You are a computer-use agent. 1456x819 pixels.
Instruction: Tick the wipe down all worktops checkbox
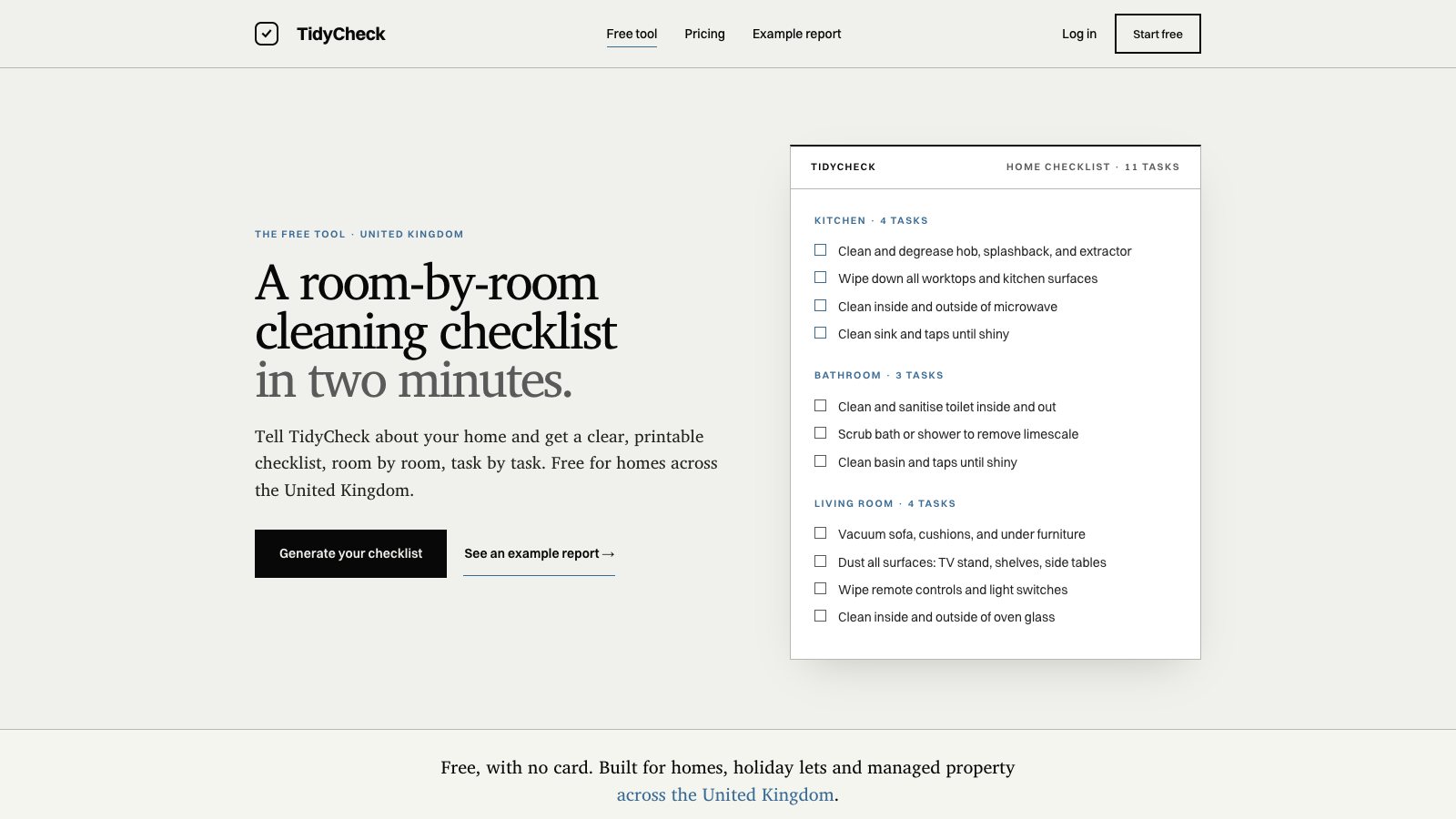820,278
